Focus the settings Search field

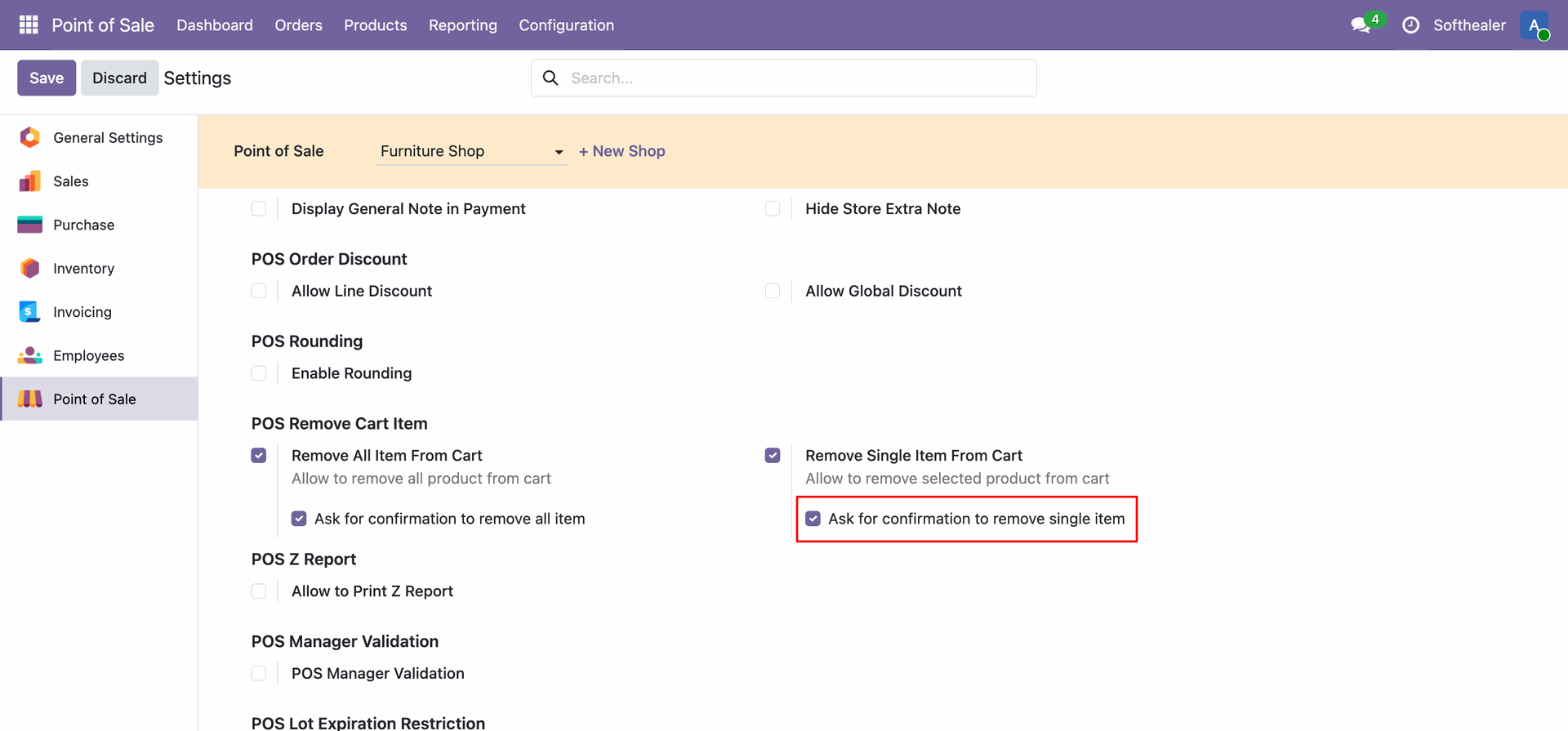784,78
